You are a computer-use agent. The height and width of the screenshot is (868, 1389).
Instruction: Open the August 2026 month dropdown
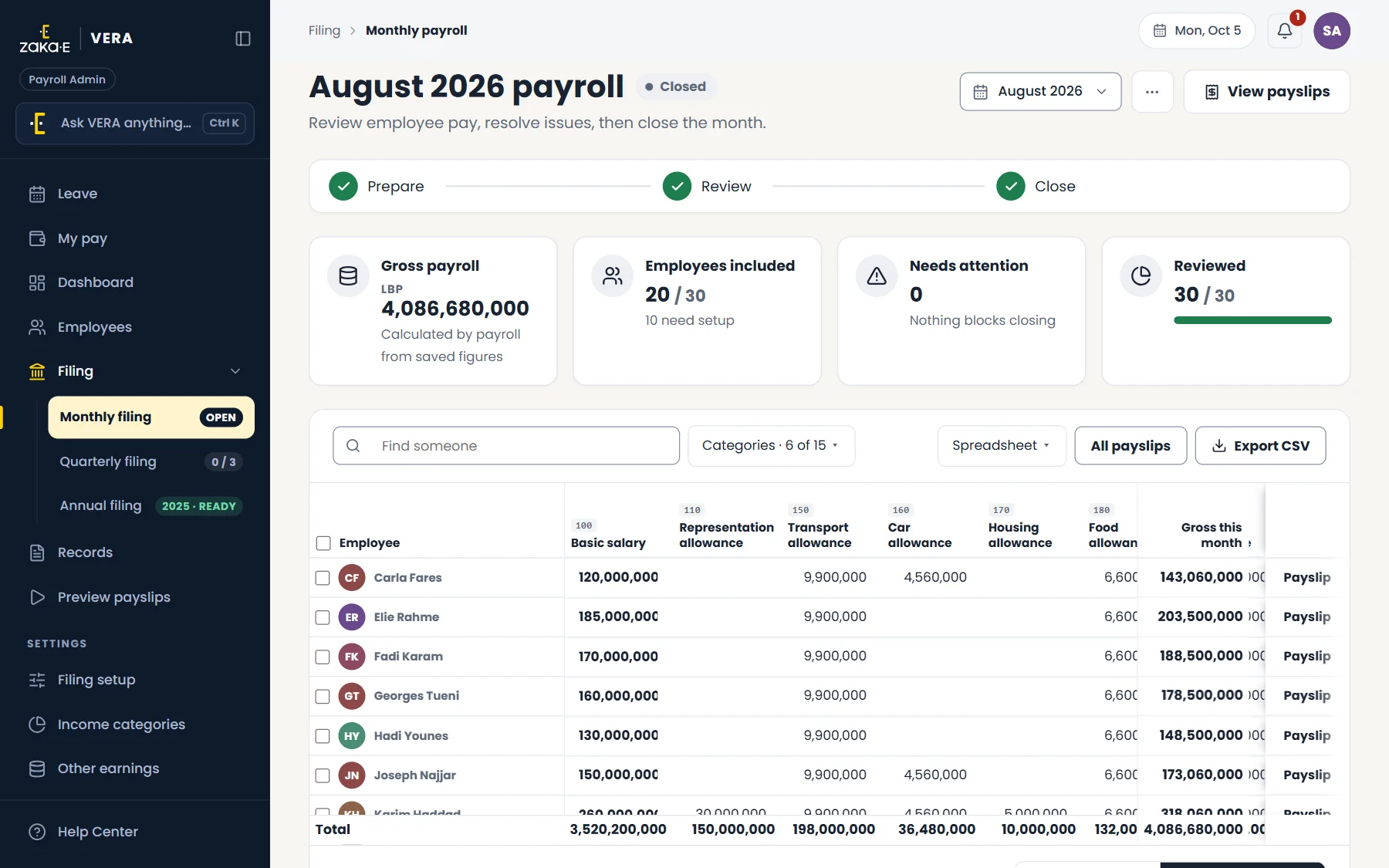1040,92
